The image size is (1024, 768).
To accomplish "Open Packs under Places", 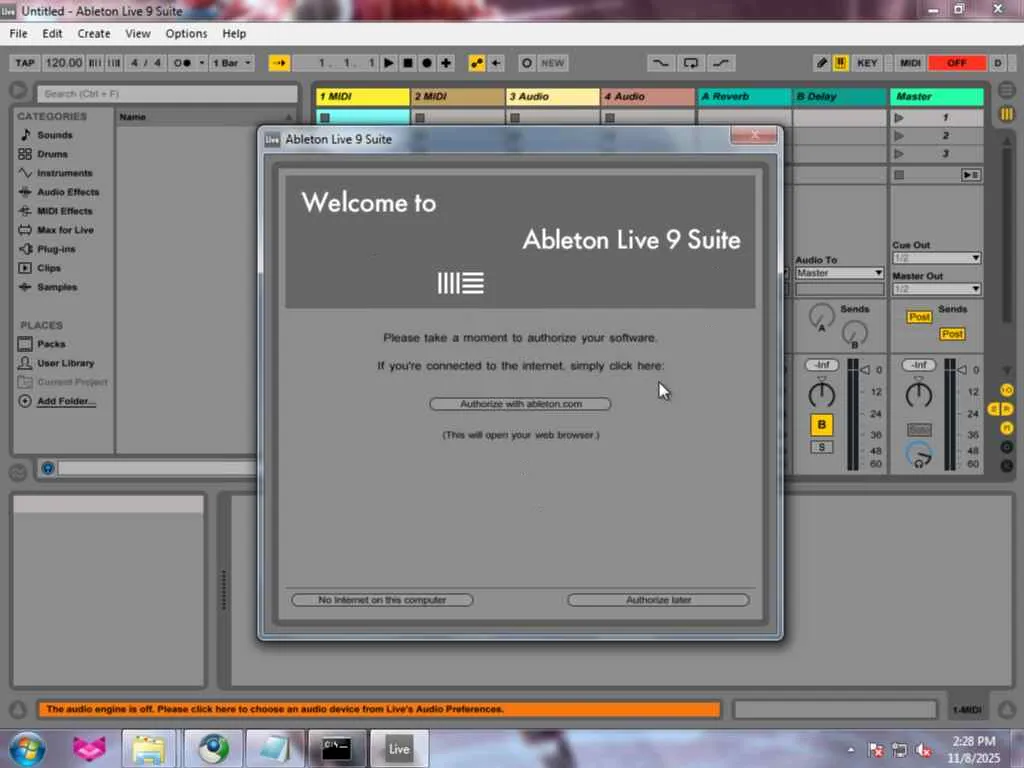I will pos(51,344).
